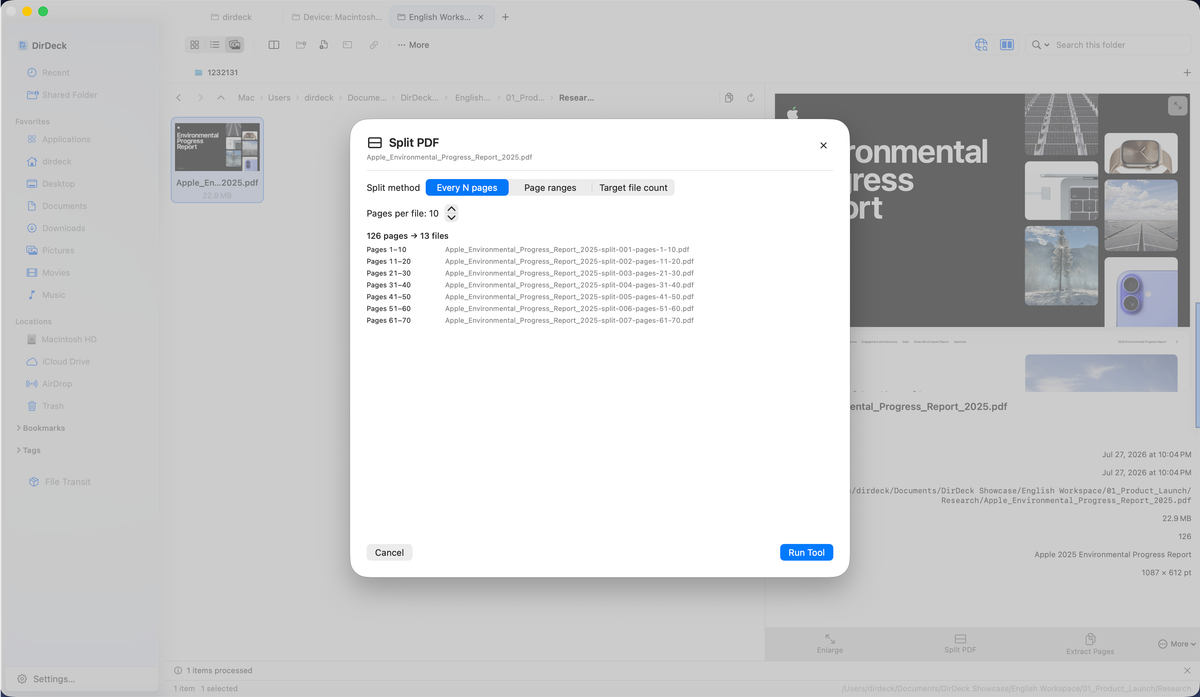The height and width of the screenshot is (697, 1200).
Task: Toggle split pane layout icon
Action: (273, 45)
